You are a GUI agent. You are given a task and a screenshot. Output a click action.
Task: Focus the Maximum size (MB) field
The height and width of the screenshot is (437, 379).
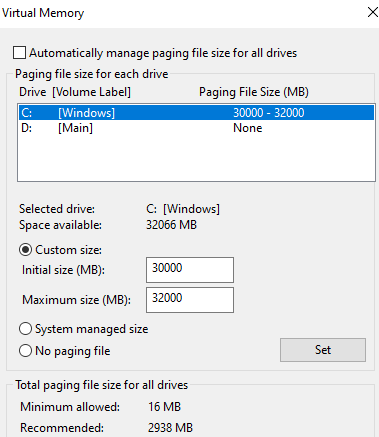[x=190, y=300]
